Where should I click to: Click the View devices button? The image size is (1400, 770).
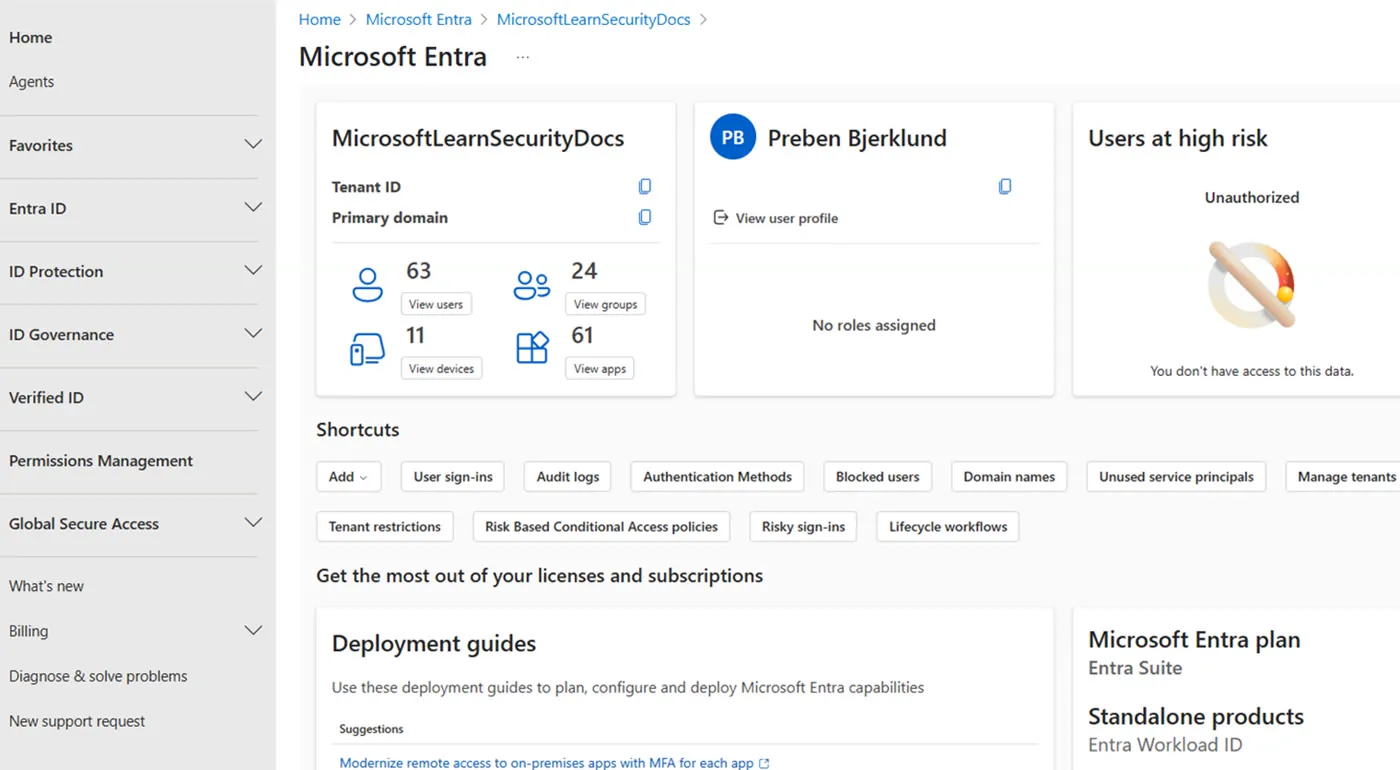pos(441,368)
